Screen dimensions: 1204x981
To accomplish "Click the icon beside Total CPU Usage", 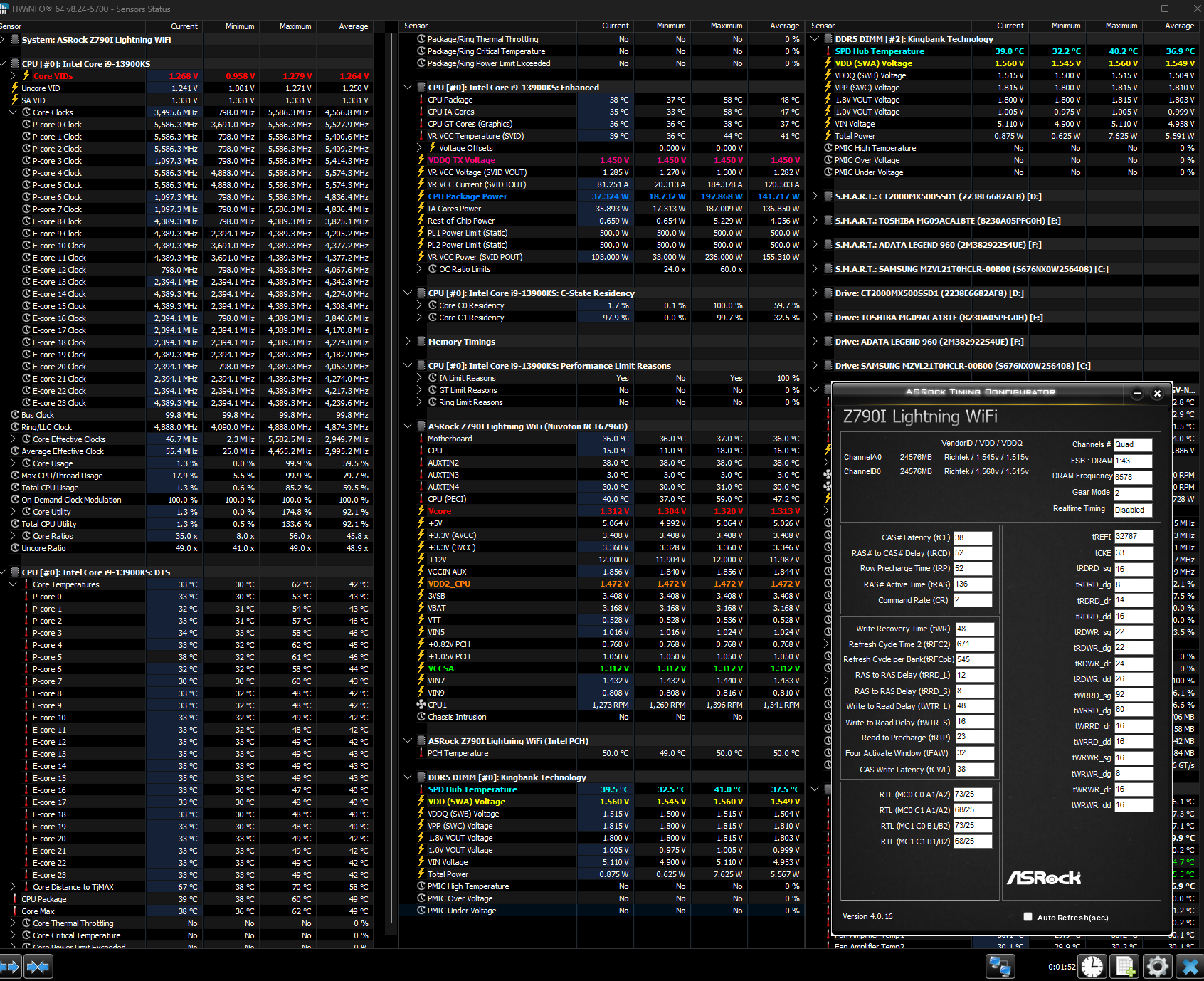I will click(15, 488).
